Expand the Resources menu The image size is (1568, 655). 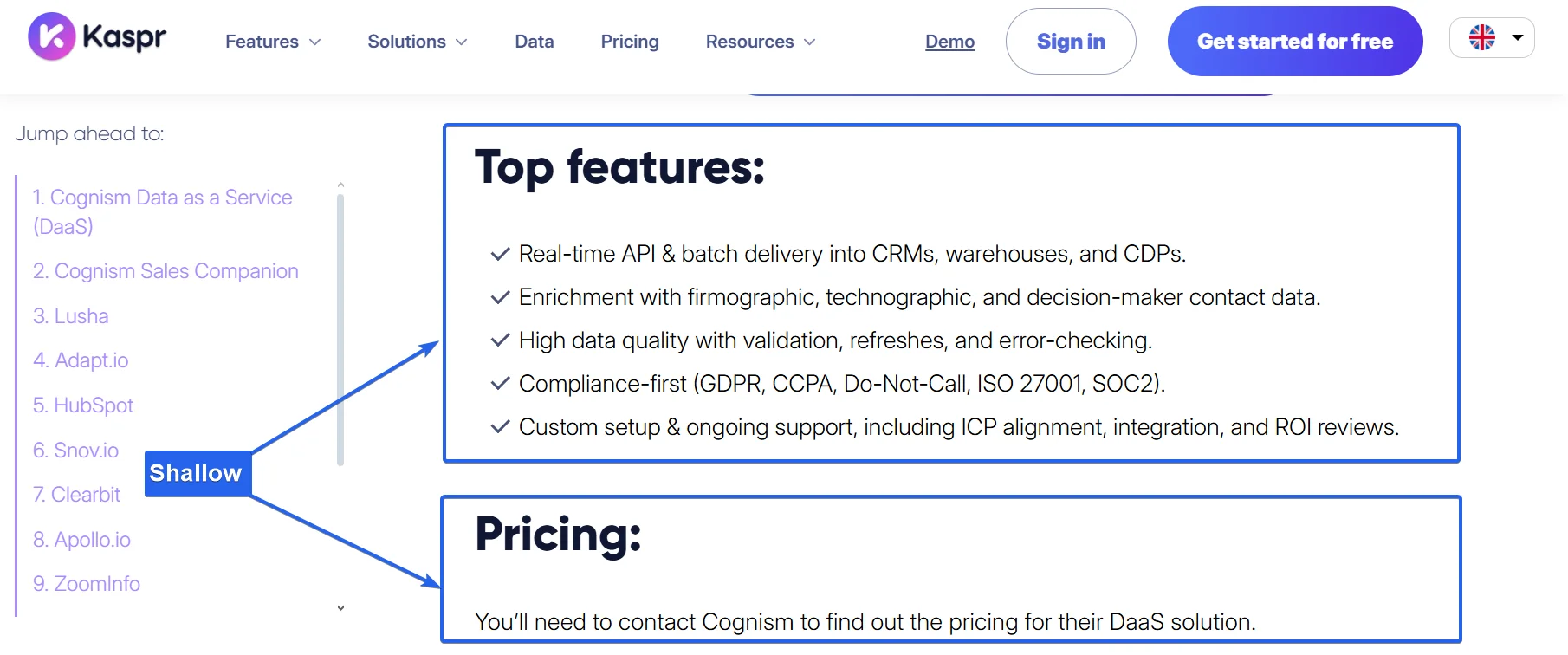coord(761,42)
